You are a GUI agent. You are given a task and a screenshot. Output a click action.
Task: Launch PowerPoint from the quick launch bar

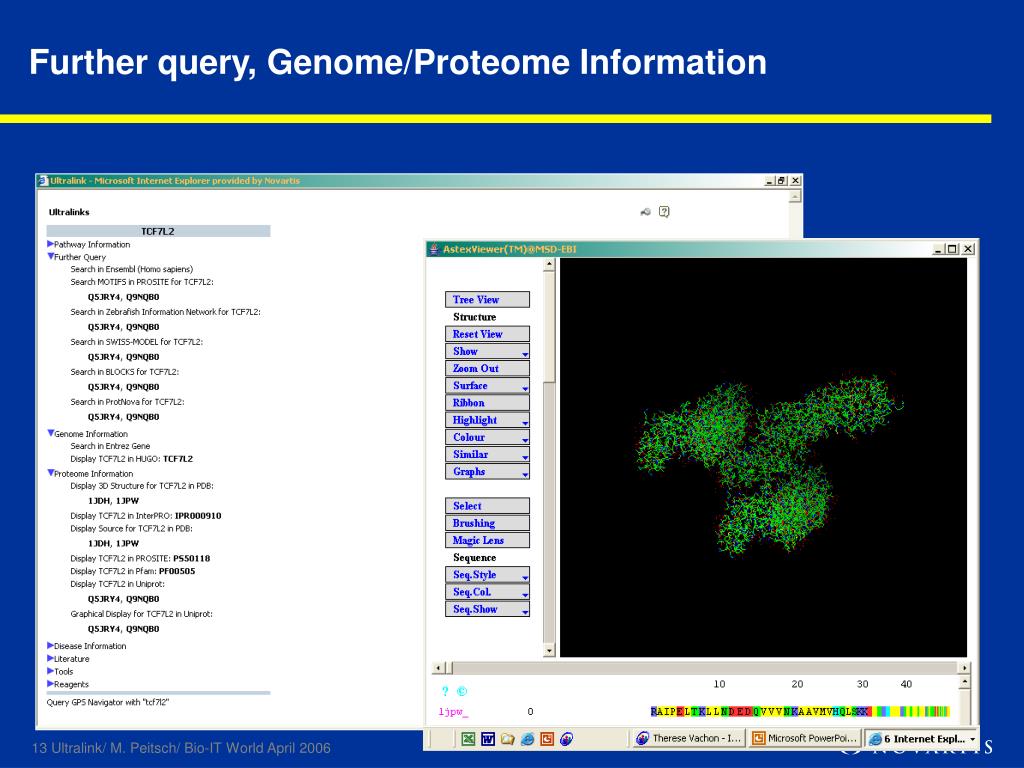(x=547, y=739)
